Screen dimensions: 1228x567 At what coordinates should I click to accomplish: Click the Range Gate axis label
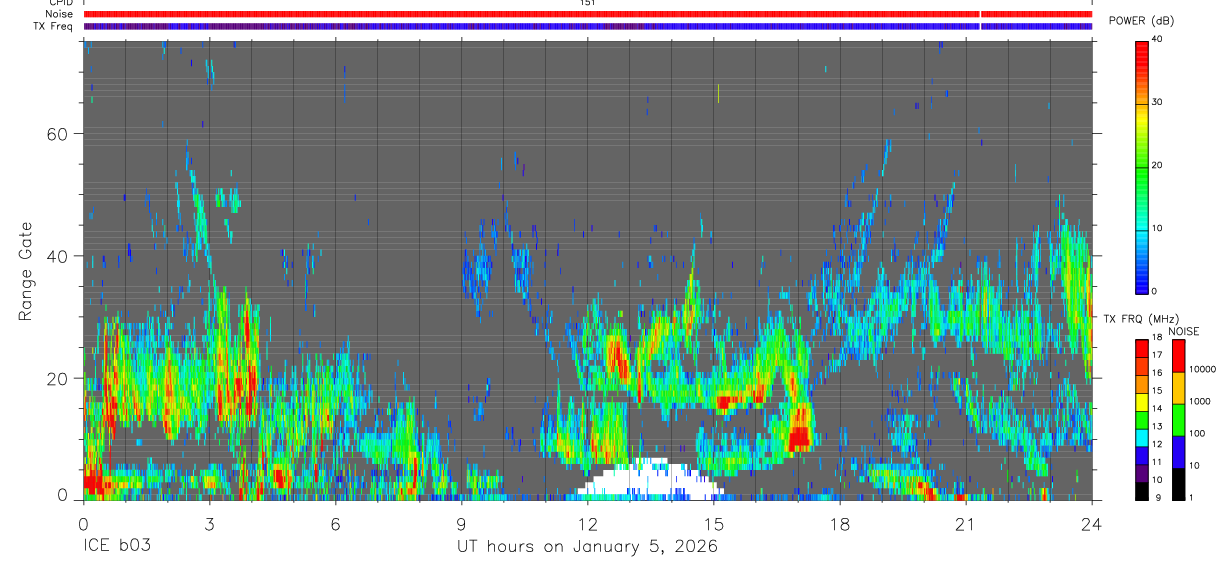tap(24, 273)
